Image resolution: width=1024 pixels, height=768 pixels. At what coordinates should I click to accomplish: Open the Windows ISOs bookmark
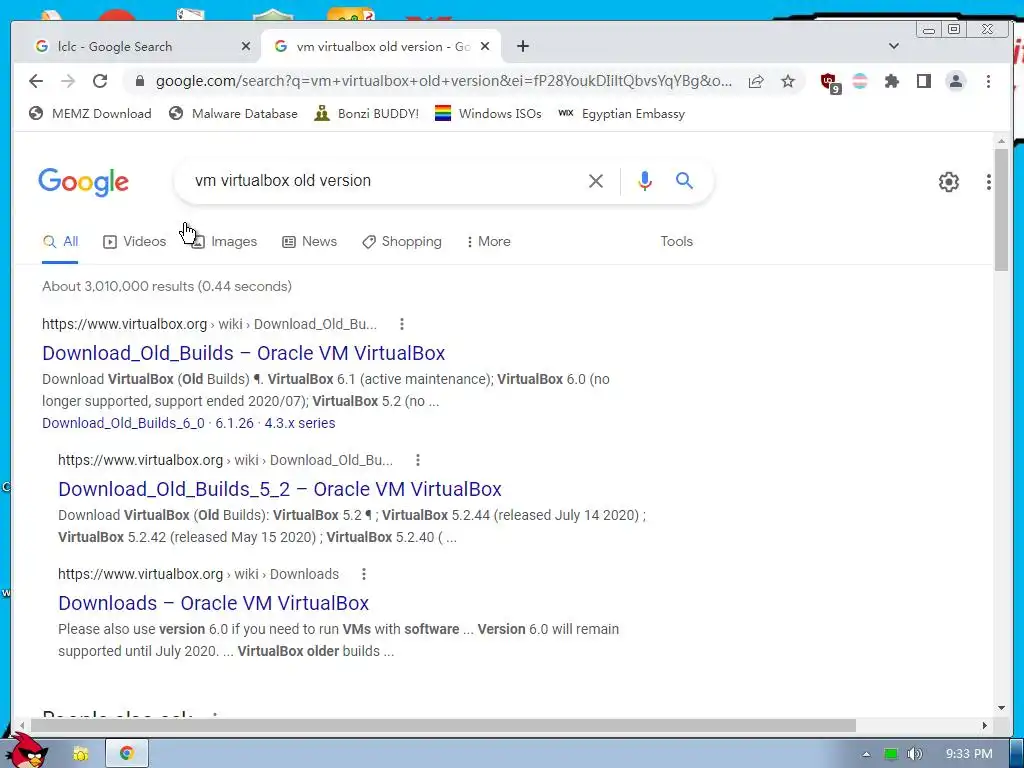[488, 114]
